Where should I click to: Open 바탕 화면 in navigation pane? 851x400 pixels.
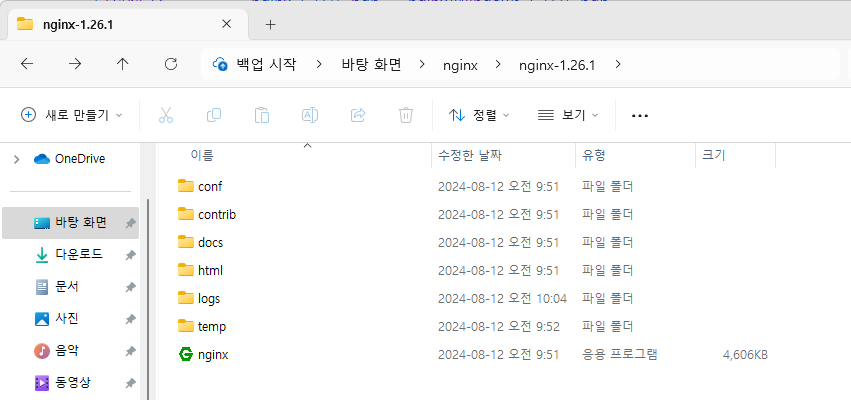(71, 223)
